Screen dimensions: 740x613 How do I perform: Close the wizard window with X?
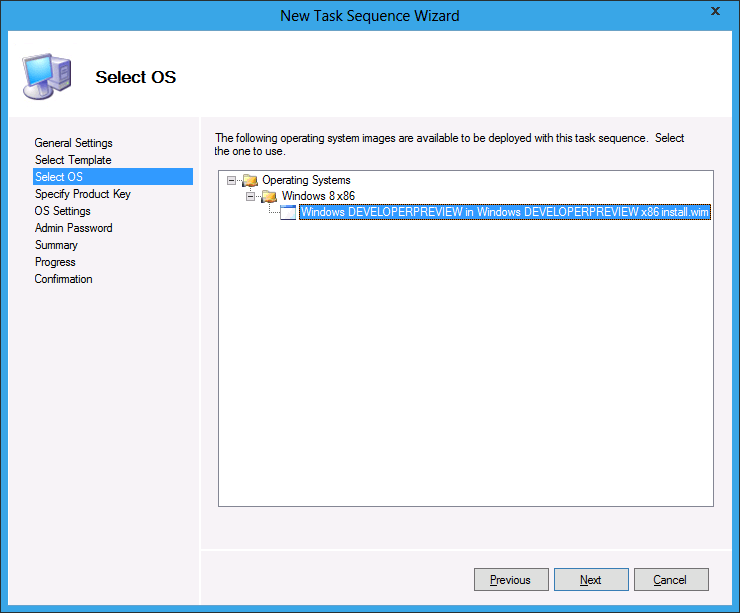pos(715,11)
